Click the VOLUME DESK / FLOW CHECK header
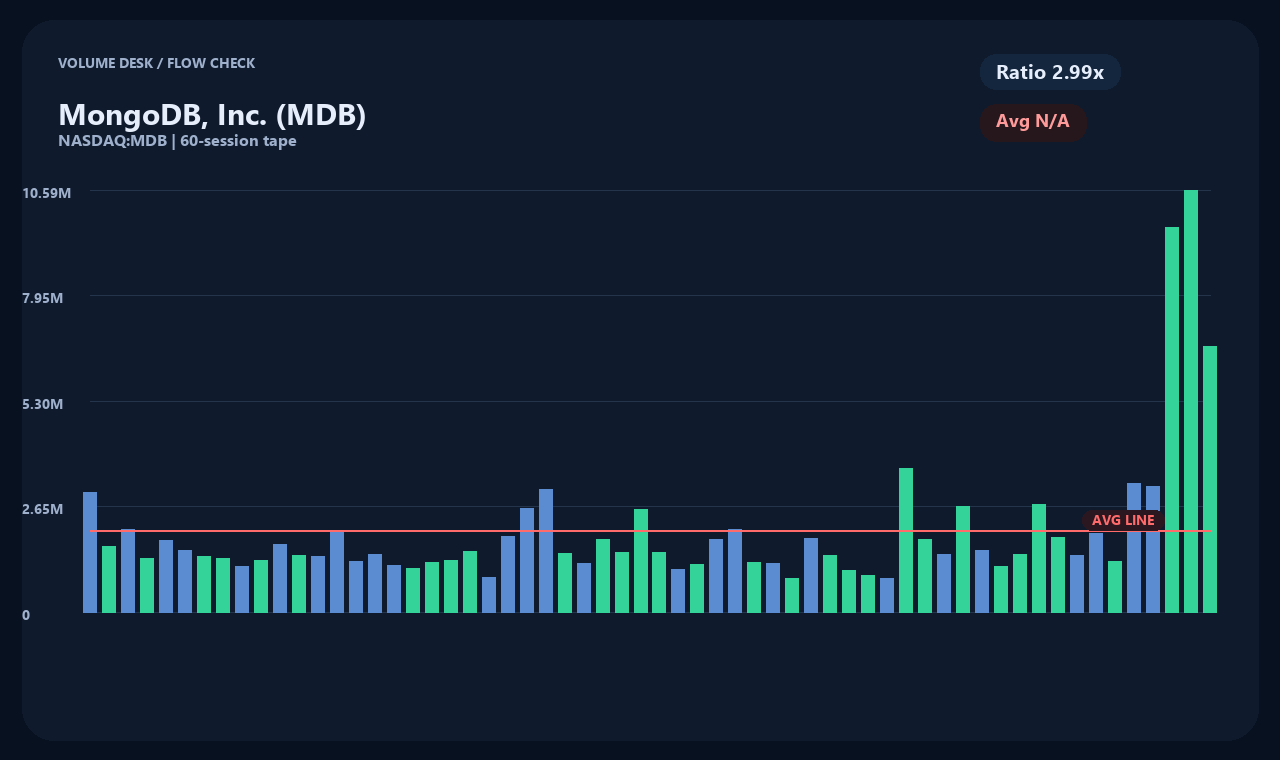Viewport: 1280px width, 760px height. 156,63
